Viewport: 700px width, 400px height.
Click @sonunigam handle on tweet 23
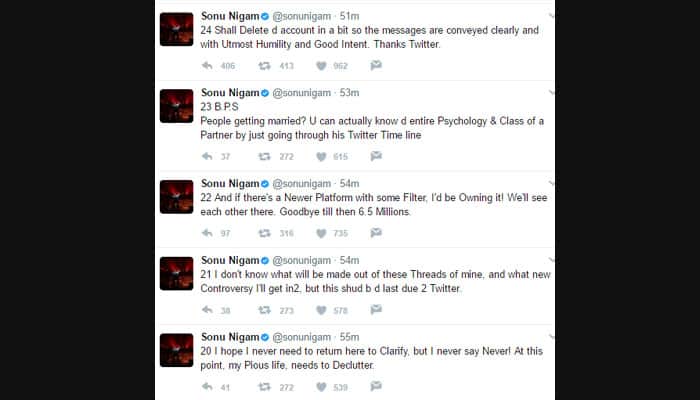coord(305,93)
